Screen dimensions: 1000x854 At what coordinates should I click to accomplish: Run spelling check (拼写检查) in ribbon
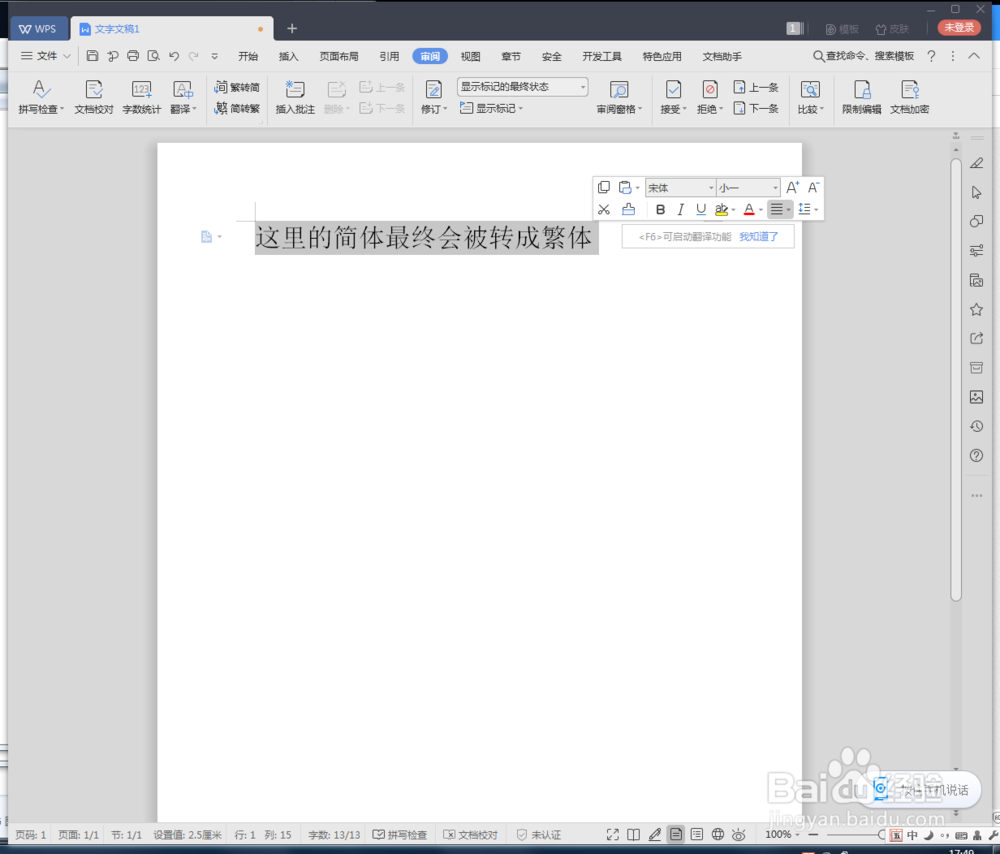coord(41,98)
